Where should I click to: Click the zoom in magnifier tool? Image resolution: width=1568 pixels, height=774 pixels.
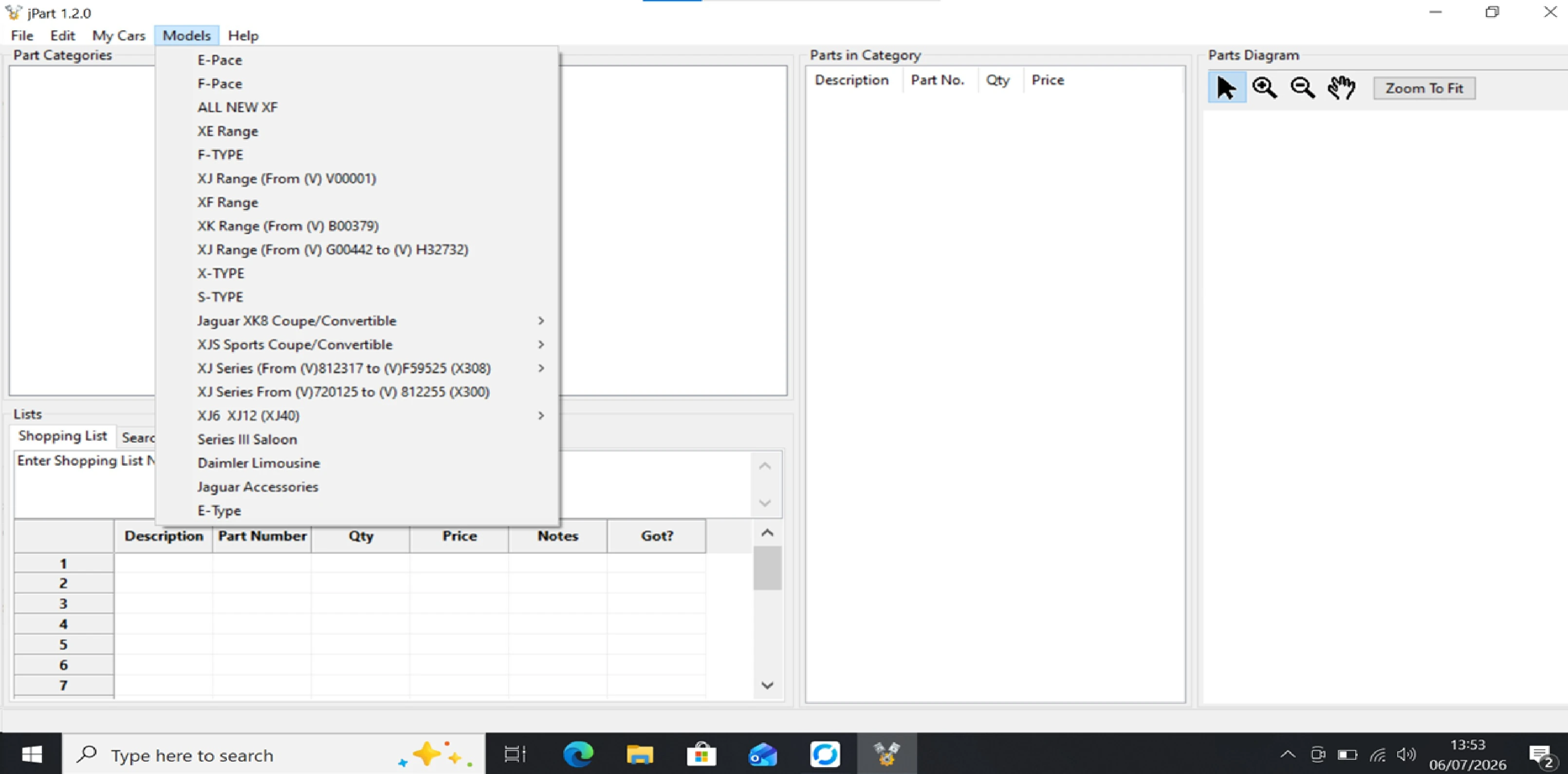pyautogui.click(x=1264, y=88)
